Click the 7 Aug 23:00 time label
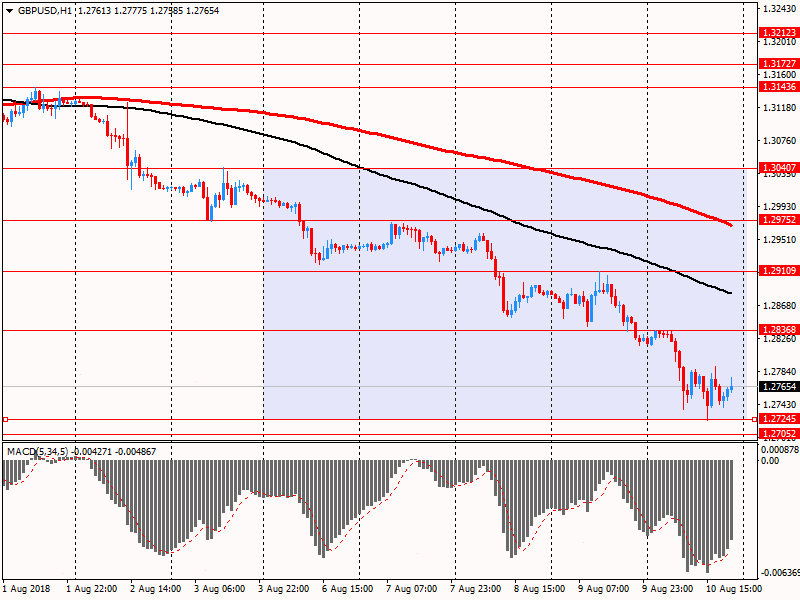 pos(476,589)
